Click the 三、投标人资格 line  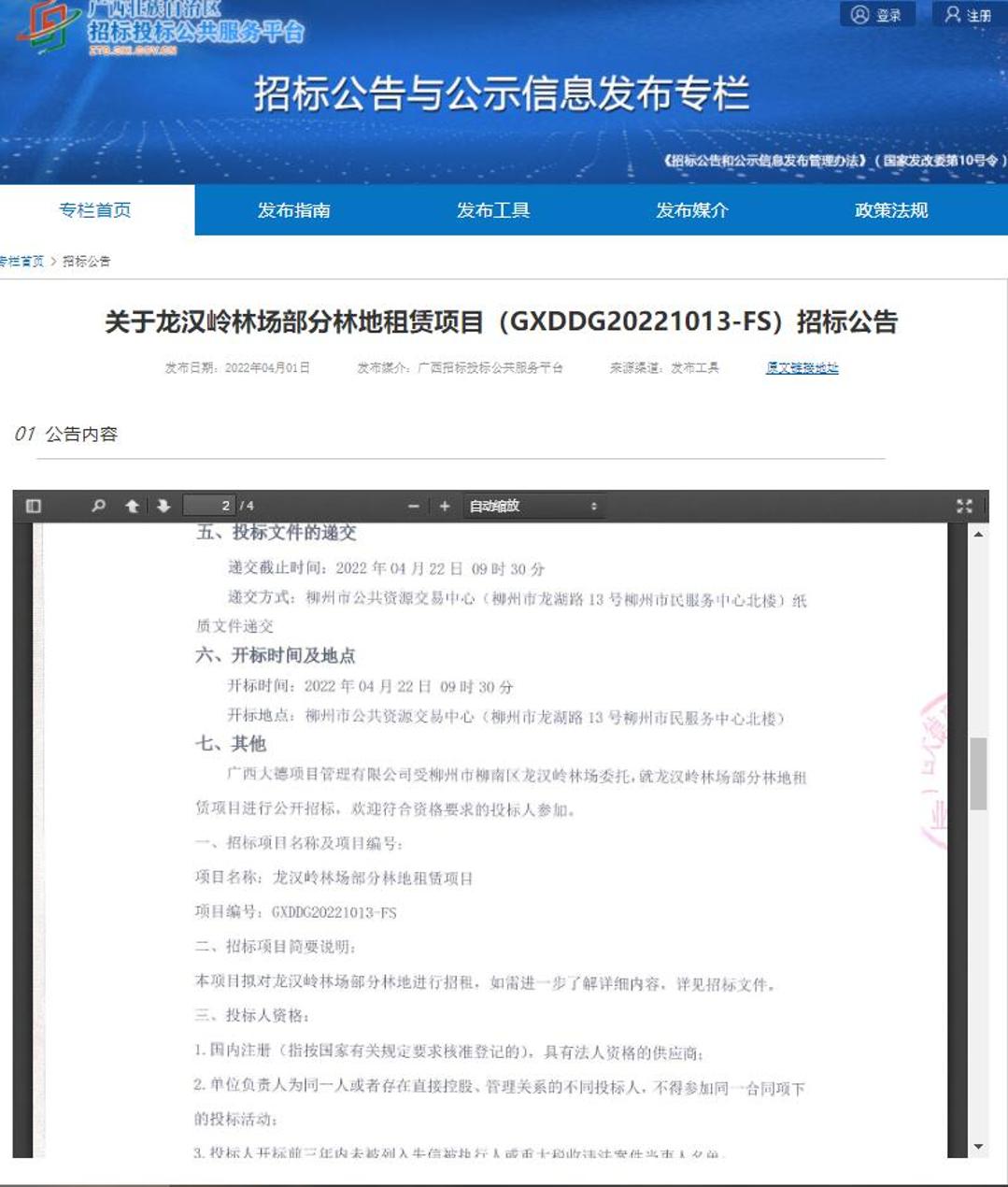(251, 1015)
